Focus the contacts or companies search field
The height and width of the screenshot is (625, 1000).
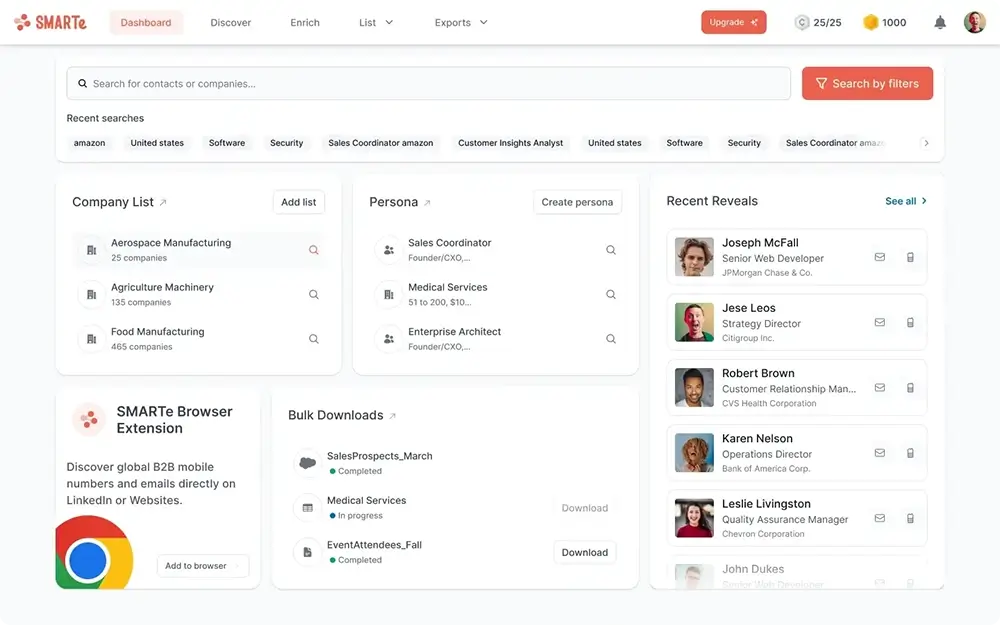pos(429,84)
